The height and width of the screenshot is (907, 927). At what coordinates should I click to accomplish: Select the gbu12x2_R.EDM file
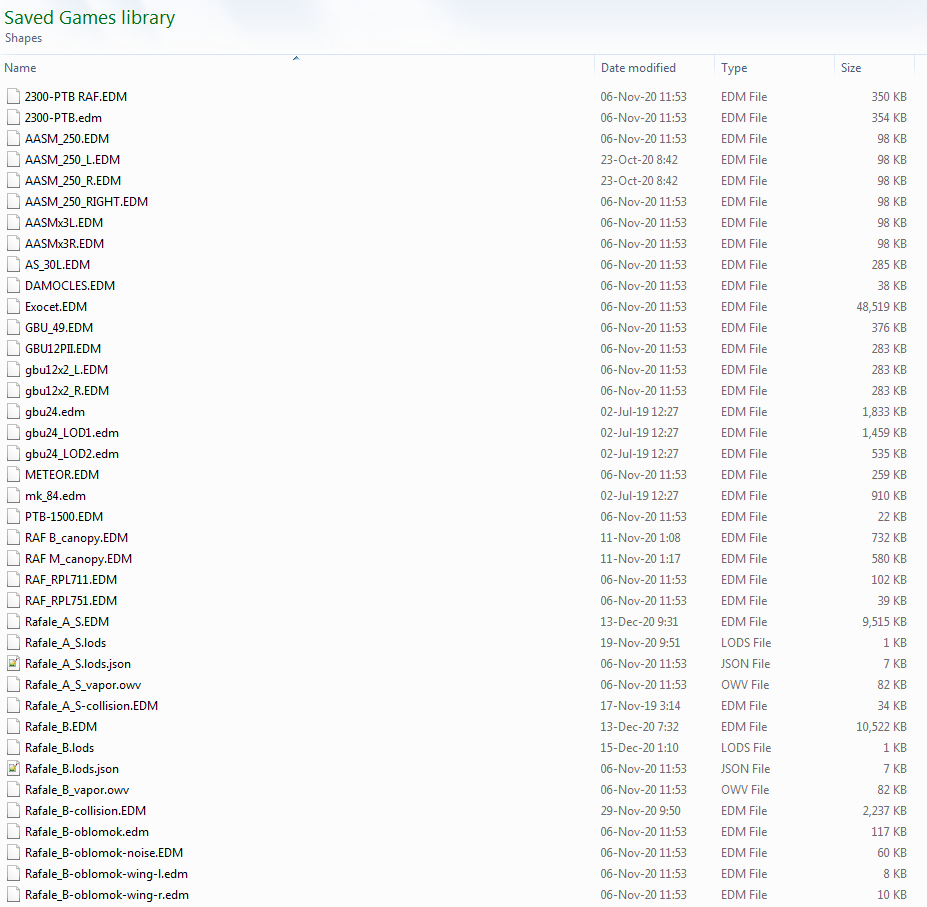67,390
